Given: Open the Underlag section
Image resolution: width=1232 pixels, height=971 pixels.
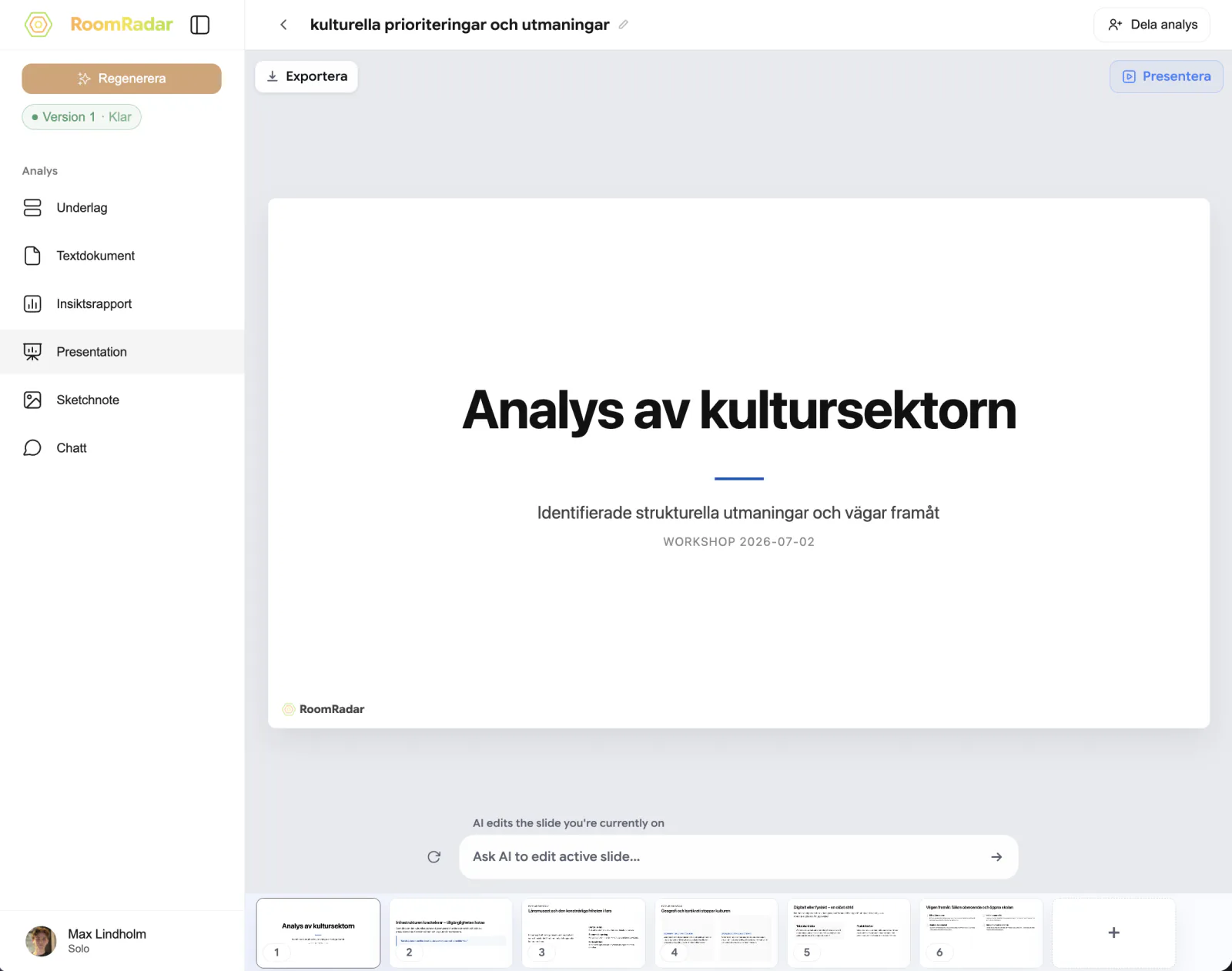Looking at the screenshot, I should pos(122,208).
